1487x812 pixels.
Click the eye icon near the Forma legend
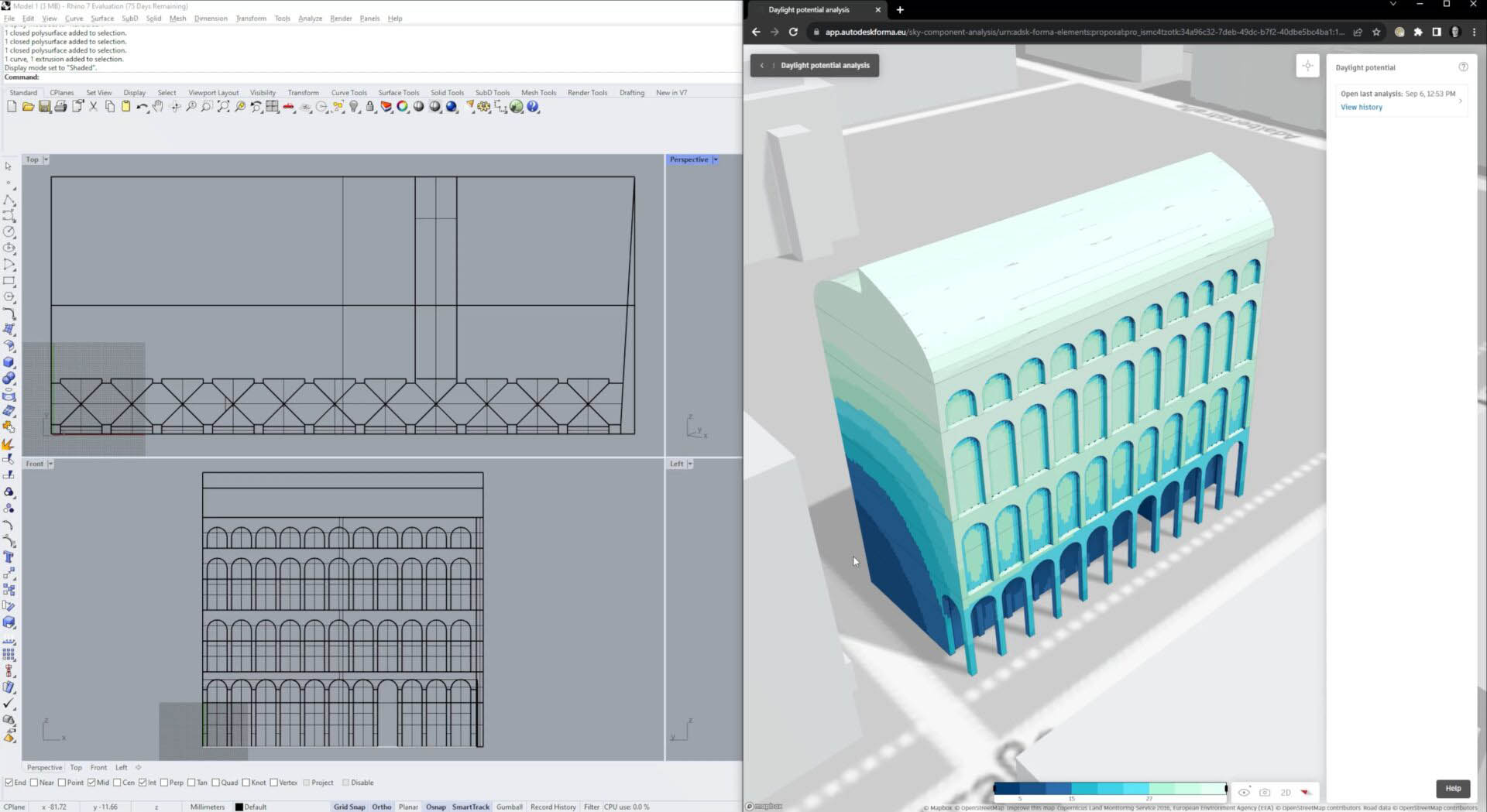pyautogui.click(x=1244, y=792)
